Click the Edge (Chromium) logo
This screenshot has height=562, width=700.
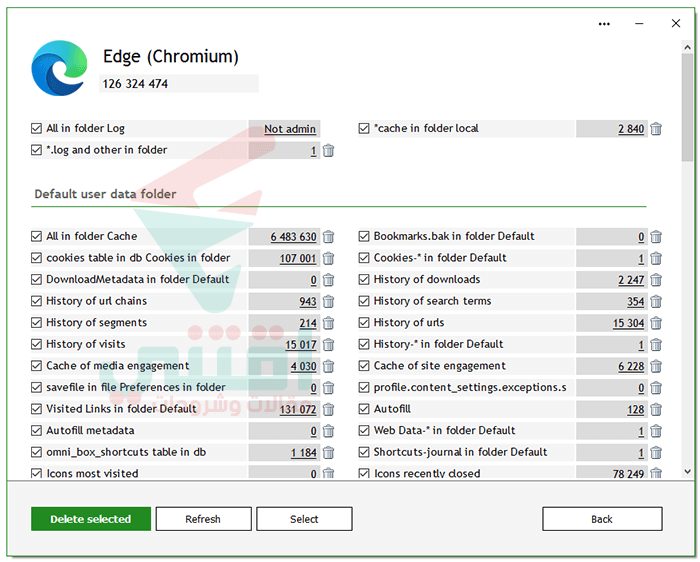click(59, 68)
